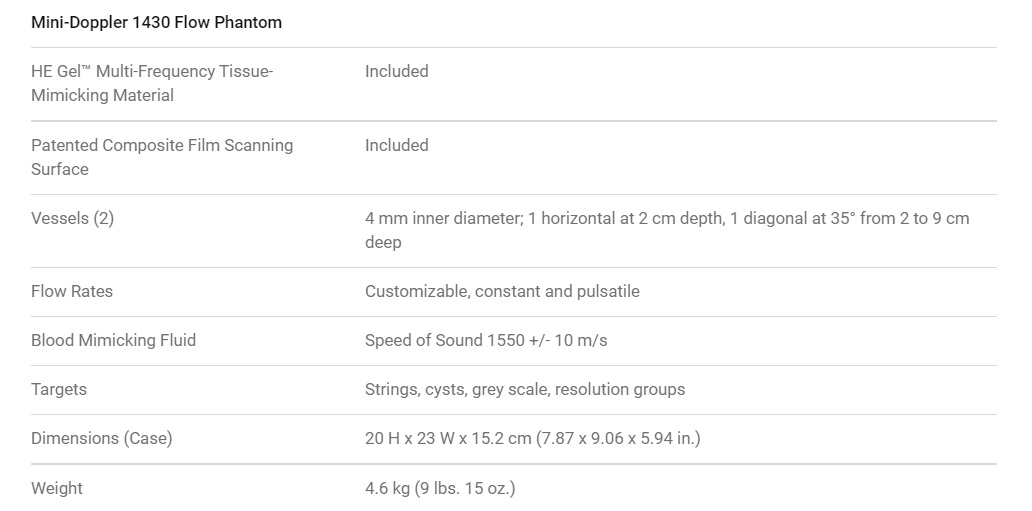Click the Mimicking Material second line text
The width and height of the screenshot is (1032, 511).
[x=102, y=95]
